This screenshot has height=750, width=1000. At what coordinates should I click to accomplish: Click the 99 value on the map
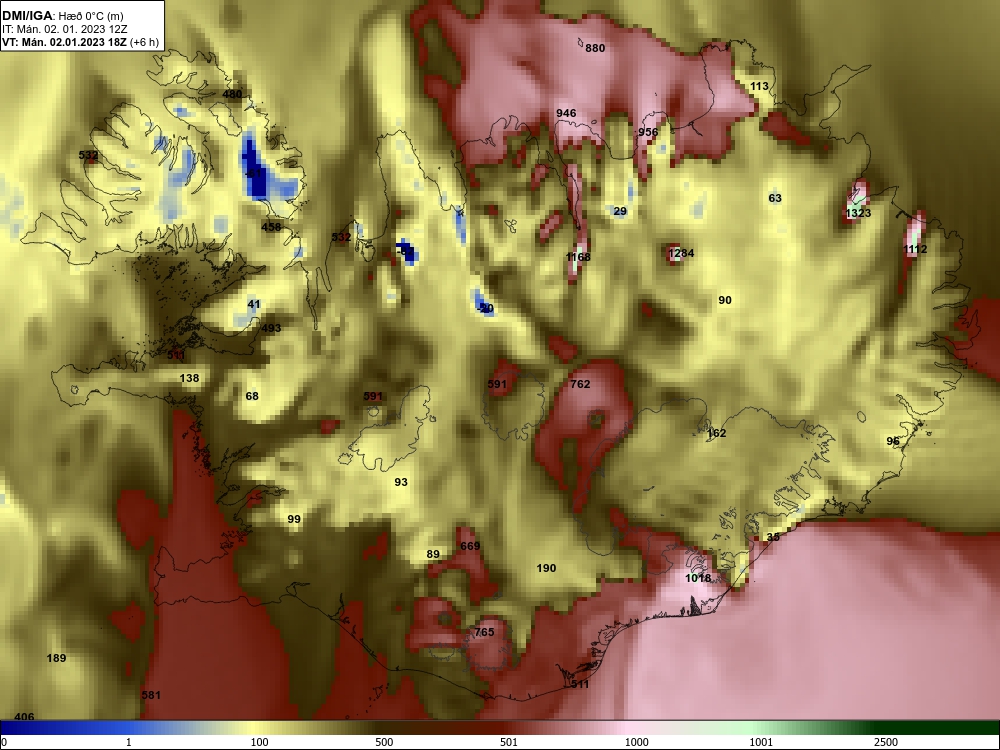click(x=293, y=518)
